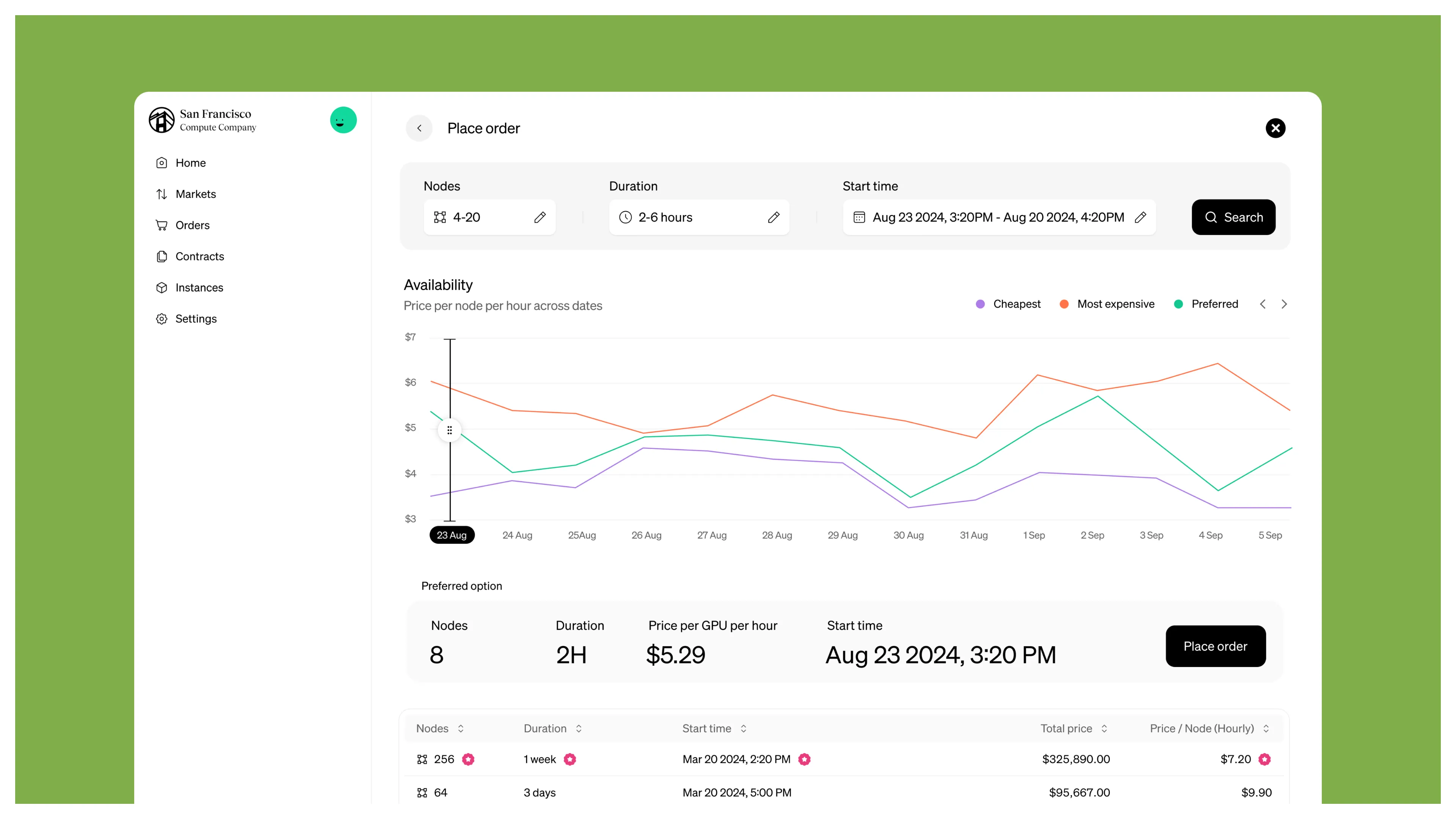Click the $95,667.00 total price cell
Viewport: 1456px width, 819px height.
pyautogui.click(x=1079, y=792)
